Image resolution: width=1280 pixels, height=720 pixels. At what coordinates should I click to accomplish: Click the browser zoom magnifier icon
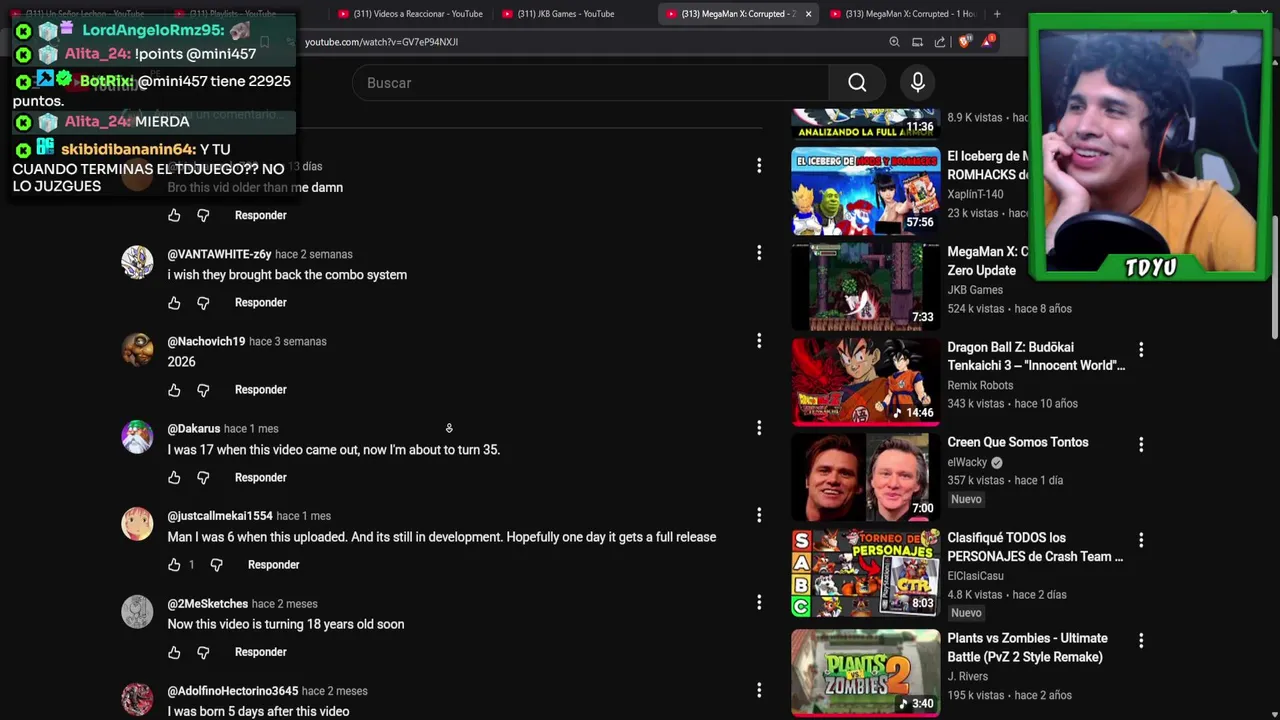(x=894, y=42)
